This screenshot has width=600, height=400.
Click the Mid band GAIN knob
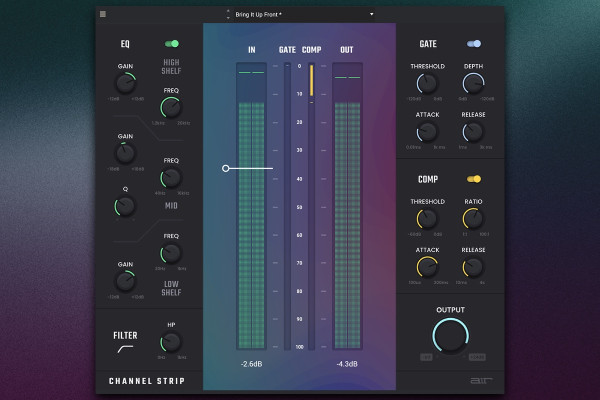[126, 153]
